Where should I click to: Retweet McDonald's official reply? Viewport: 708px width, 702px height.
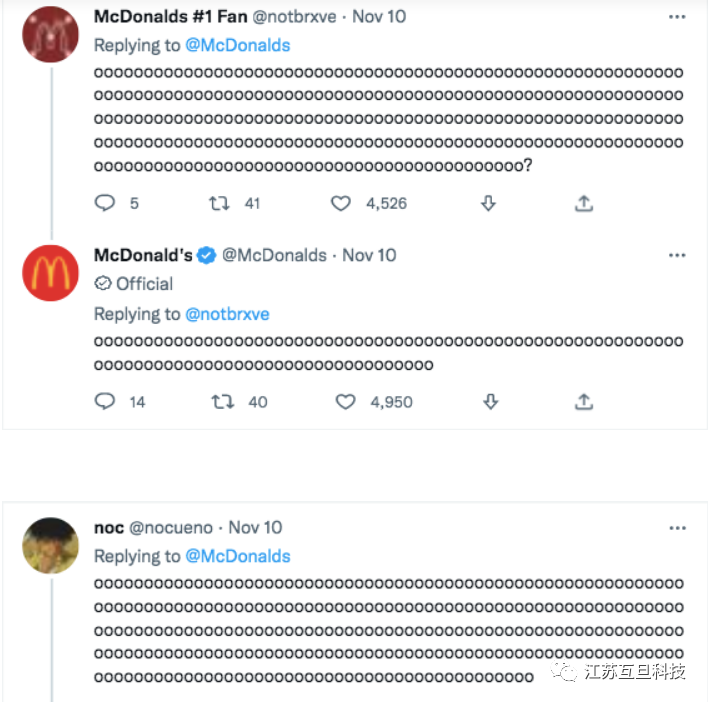pos(222,402)
